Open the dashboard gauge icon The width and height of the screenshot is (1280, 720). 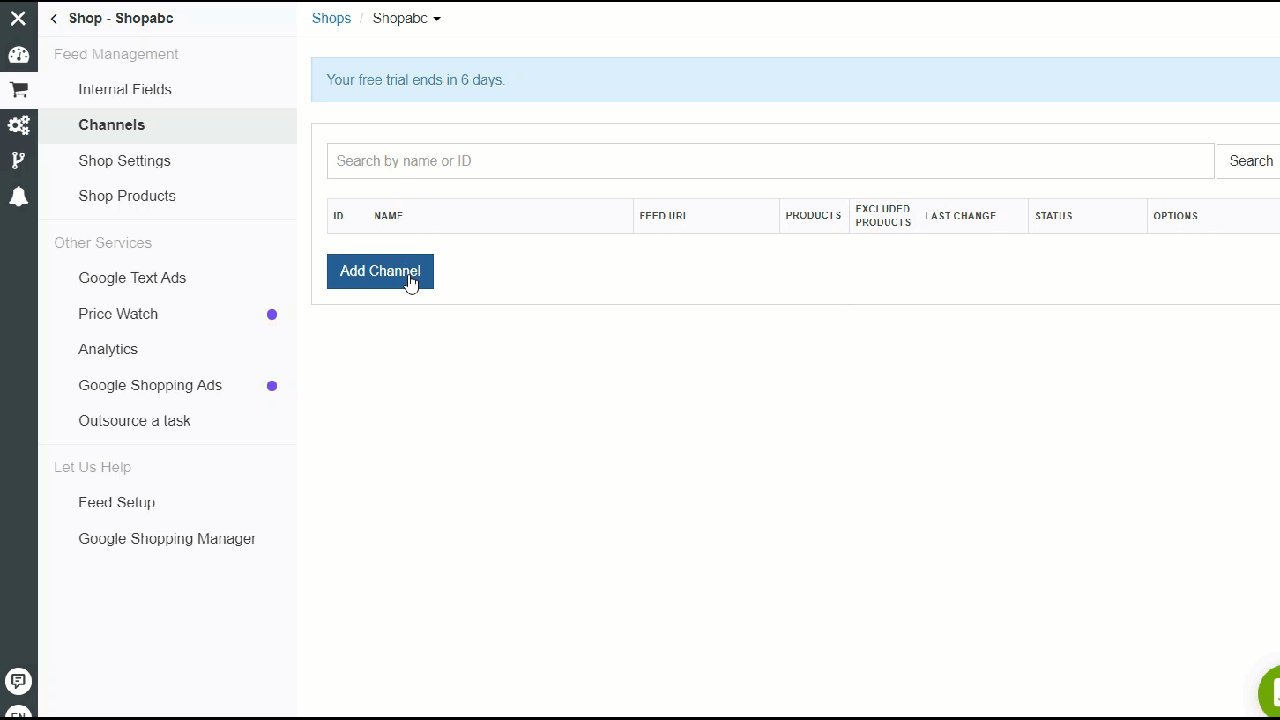click(x=18, y=54)
